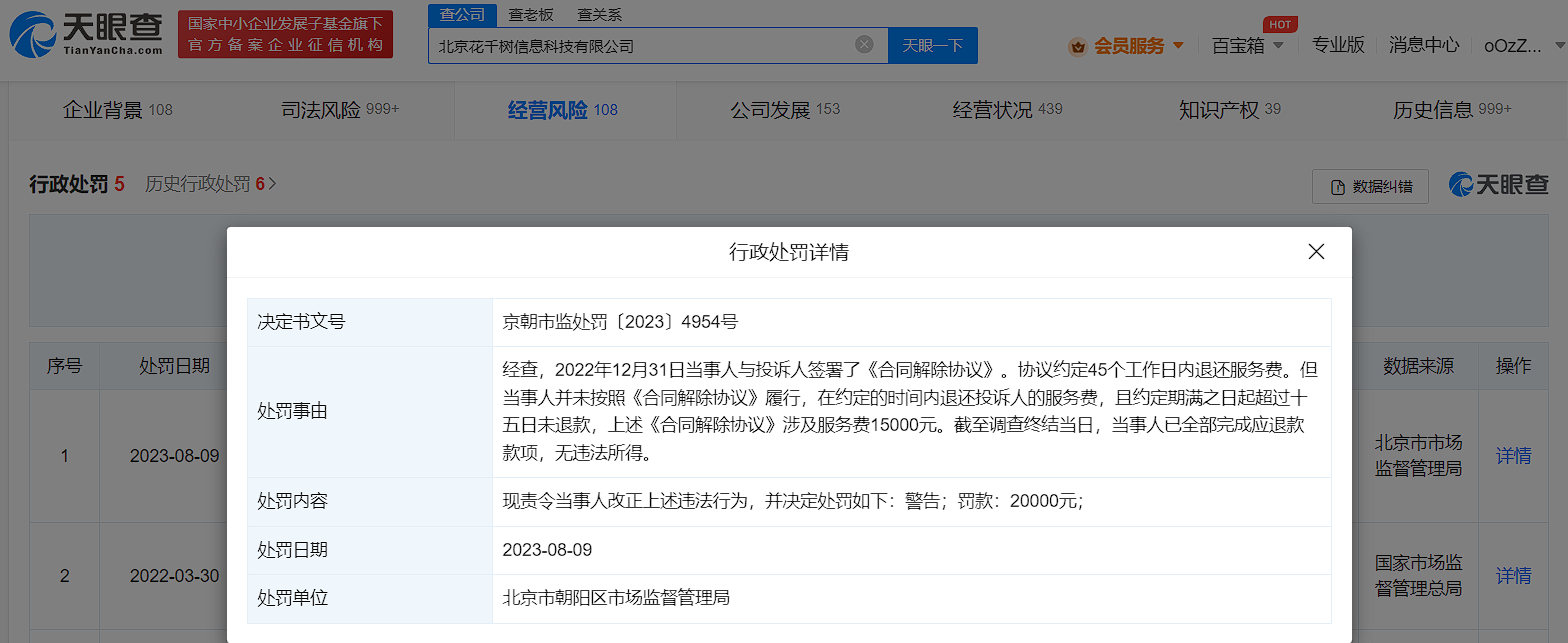
Task: Click the 处罚内容 fine amount text
Action: click(793, 502)
